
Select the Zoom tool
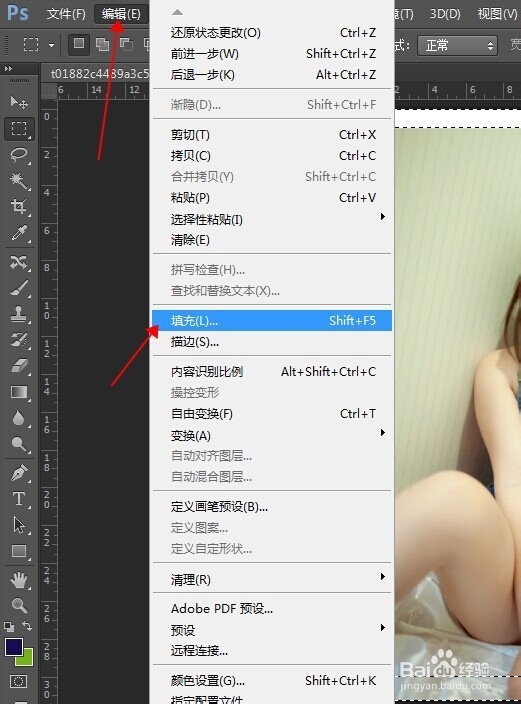tap(19, 606)
